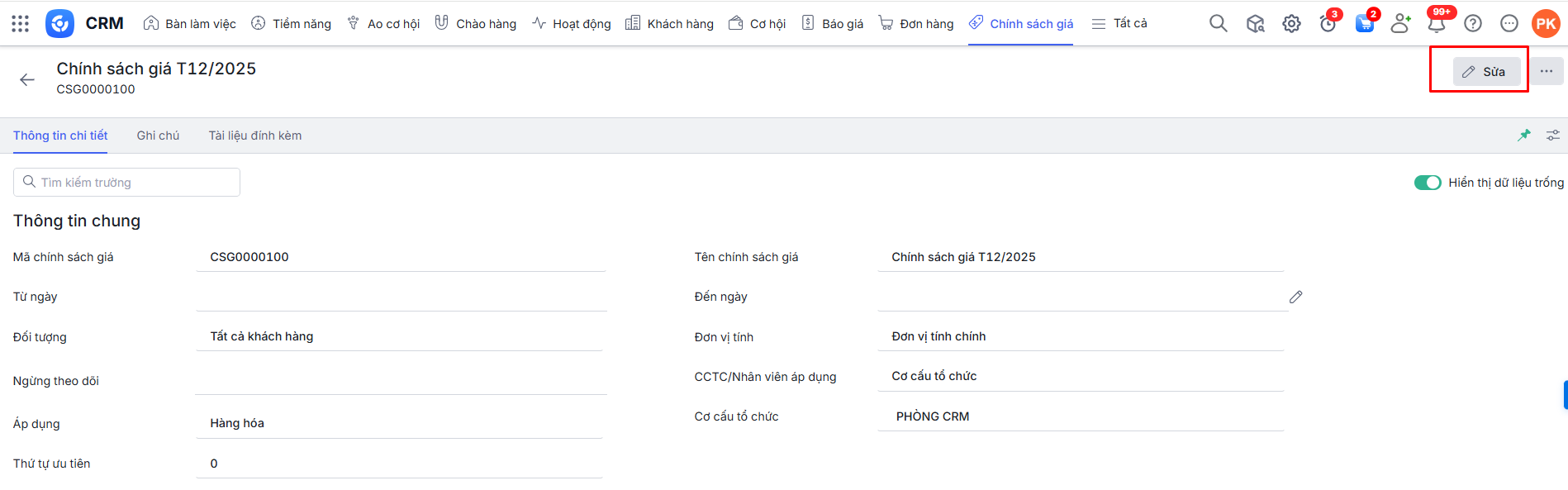This screenshot has height=490, width=1568.
Task: Open the help question mark icon
Action: pos(1473,24)
